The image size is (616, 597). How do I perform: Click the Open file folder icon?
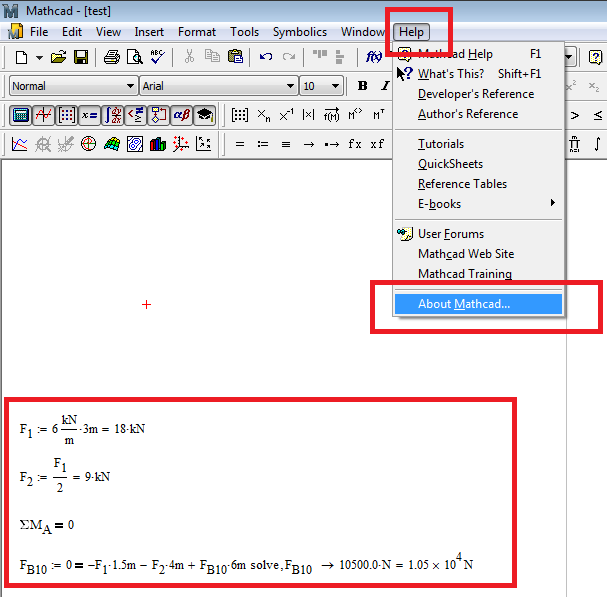point(59,57)
